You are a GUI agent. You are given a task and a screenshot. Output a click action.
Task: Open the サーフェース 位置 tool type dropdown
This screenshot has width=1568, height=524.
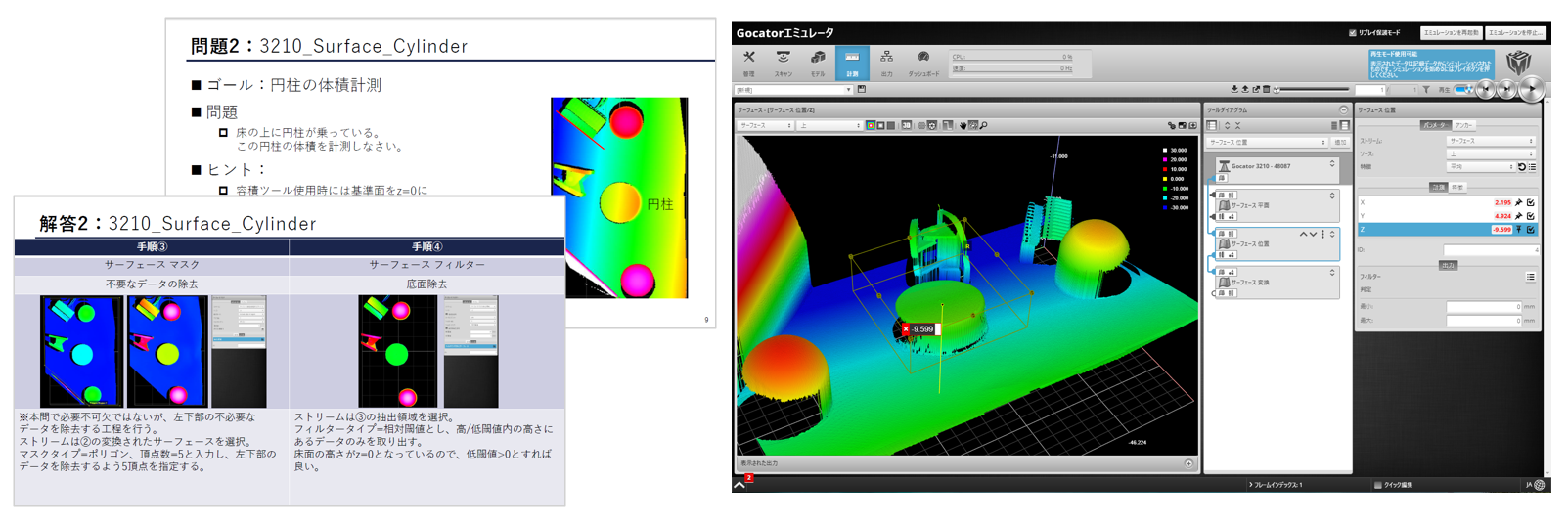(x=1268, y=143)
